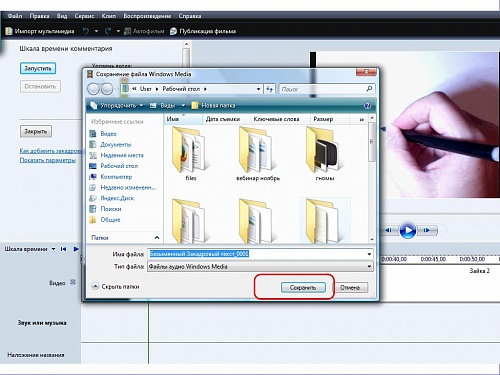Click the Сохранить button
Viewport: 500px width, 375px height.
[x=303, y=287]
